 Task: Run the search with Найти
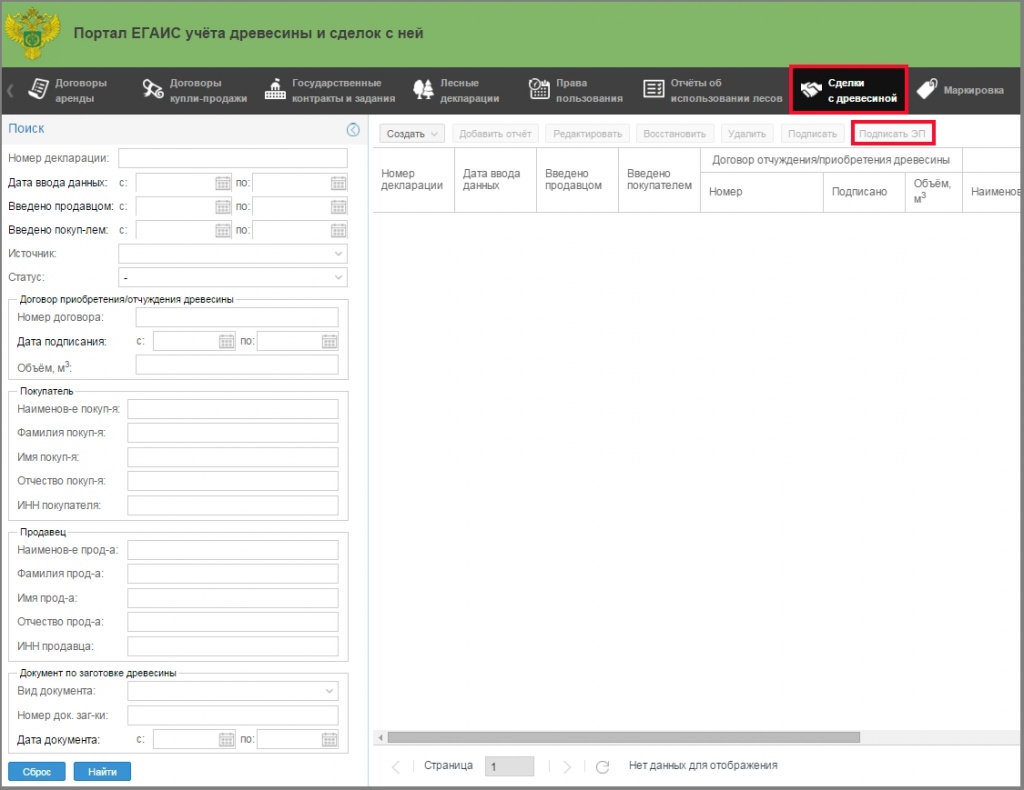(103, 772)
